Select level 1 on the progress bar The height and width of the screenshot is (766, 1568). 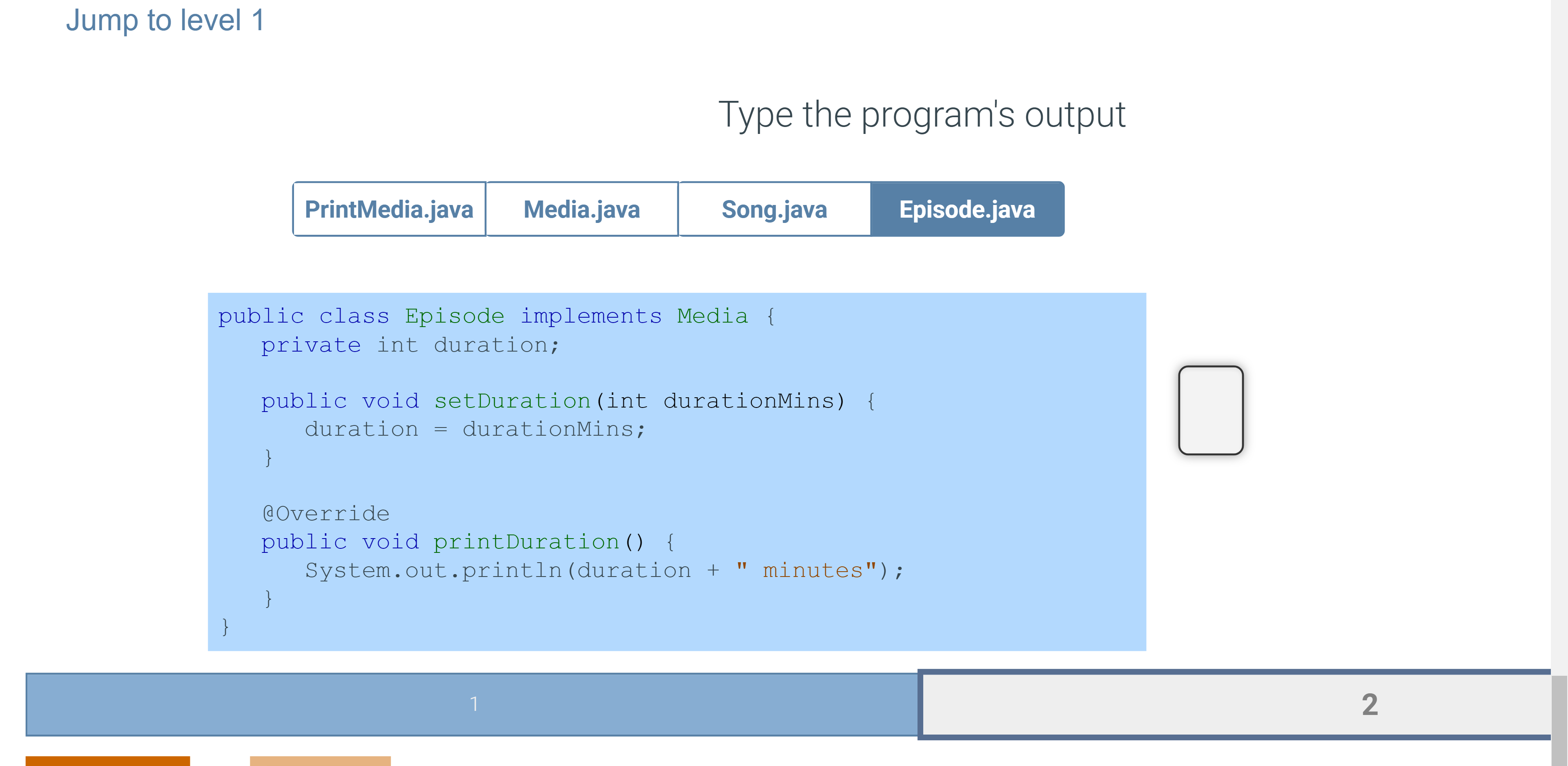click(x=474, y=704)
